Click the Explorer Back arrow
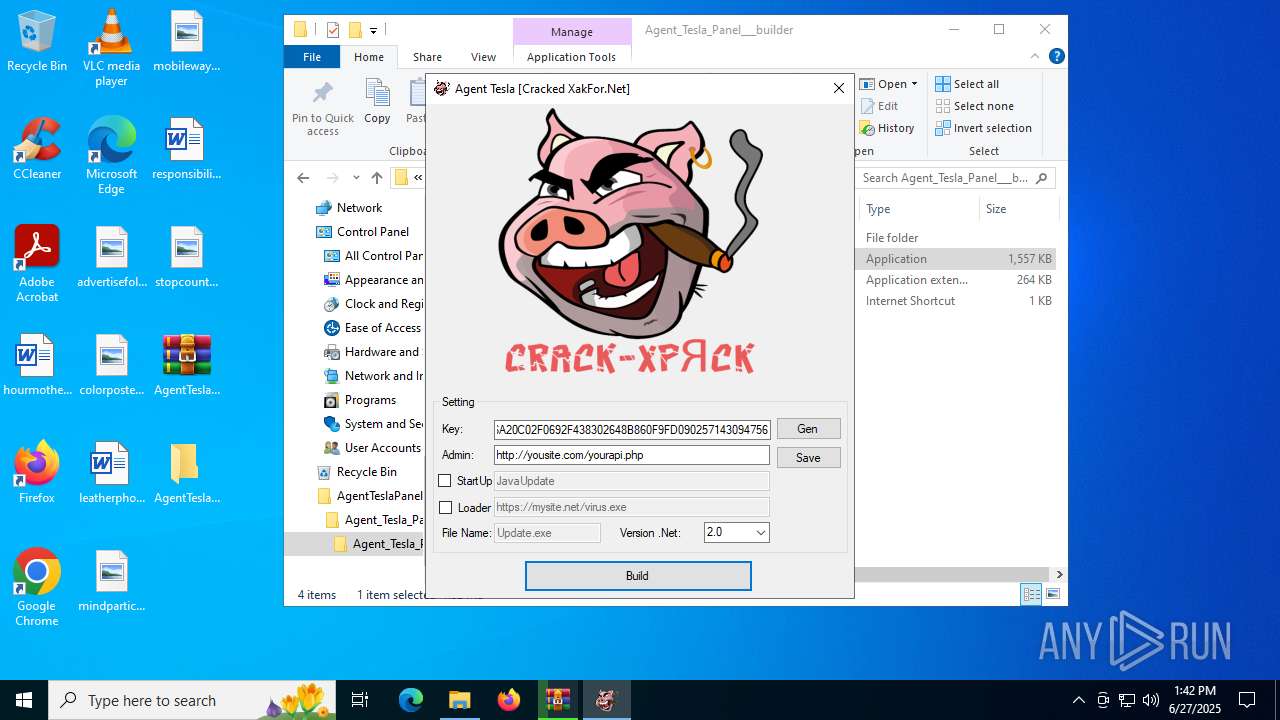 (x=303, y=178)
